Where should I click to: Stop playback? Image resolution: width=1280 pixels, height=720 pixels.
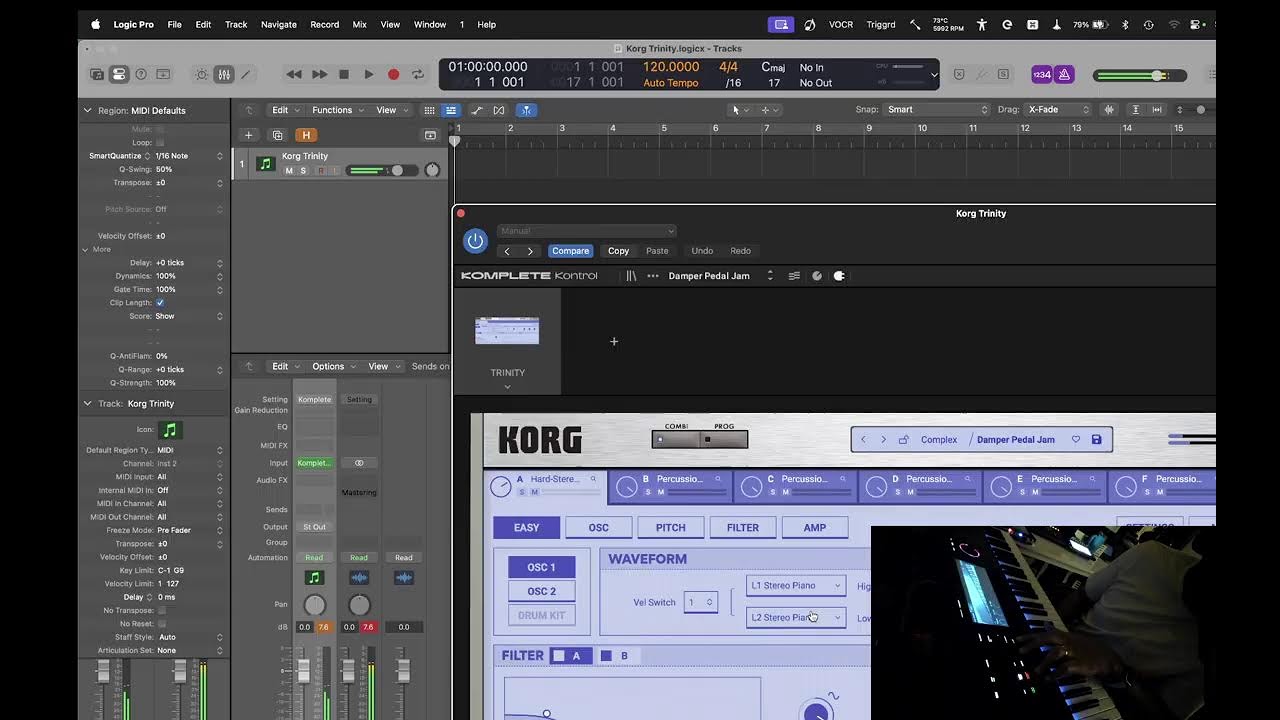click(x=344, y=74)
